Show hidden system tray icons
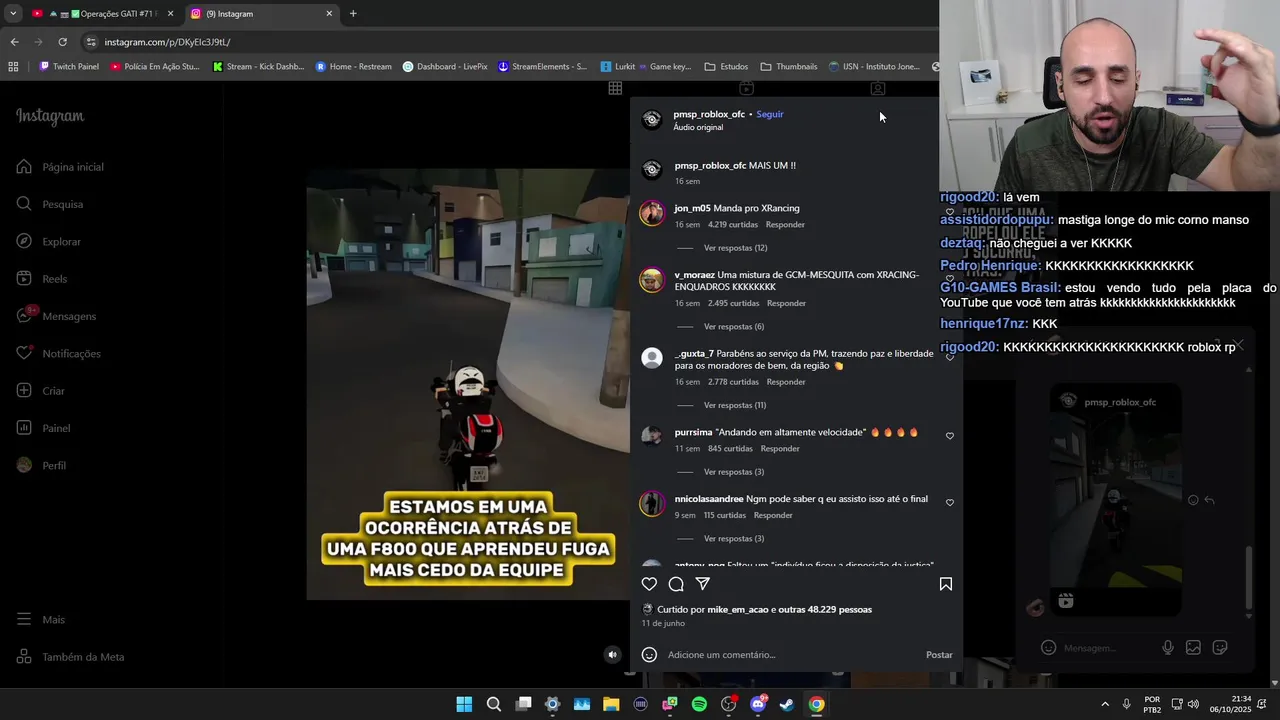 point(1105,704)
